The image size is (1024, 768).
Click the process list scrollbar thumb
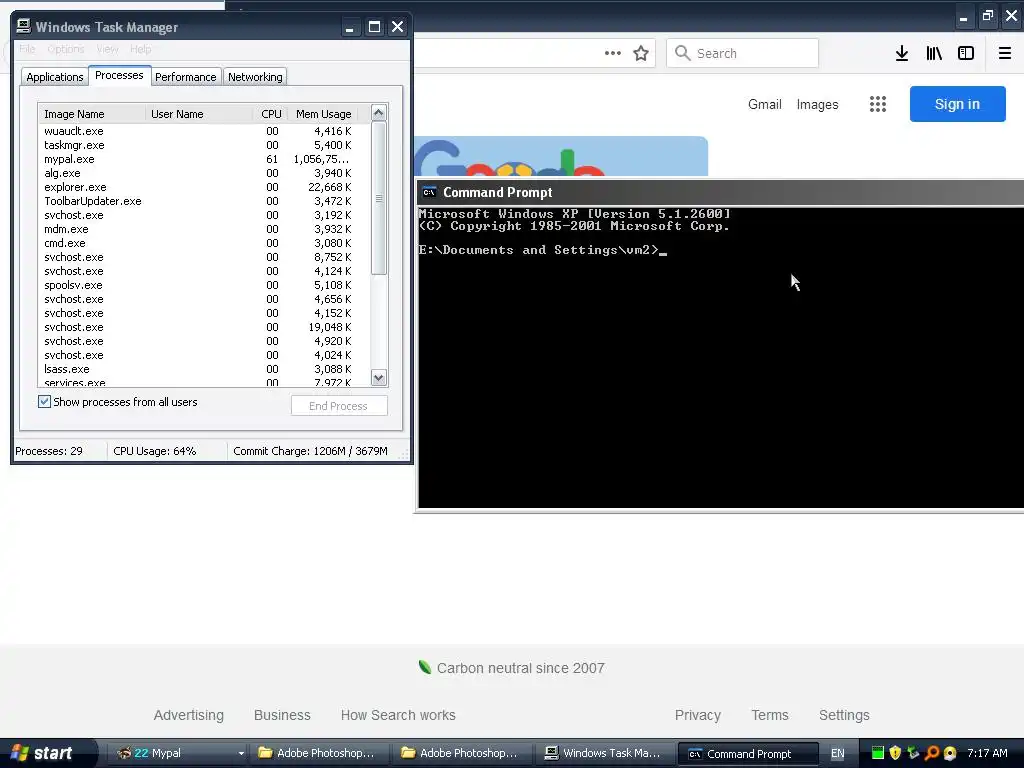pos(379,198)
